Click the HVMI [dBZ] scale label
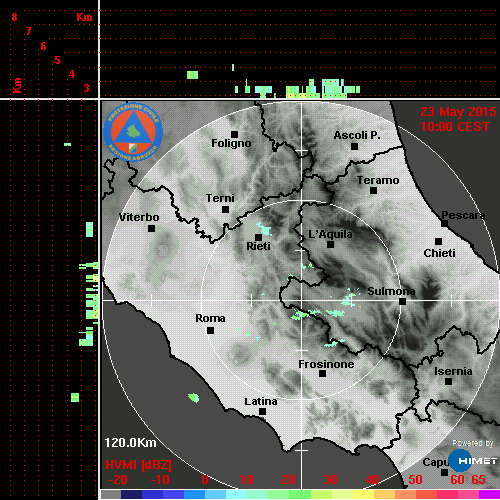The height and width of the screenshot is (500, 500). coord(138,465)
